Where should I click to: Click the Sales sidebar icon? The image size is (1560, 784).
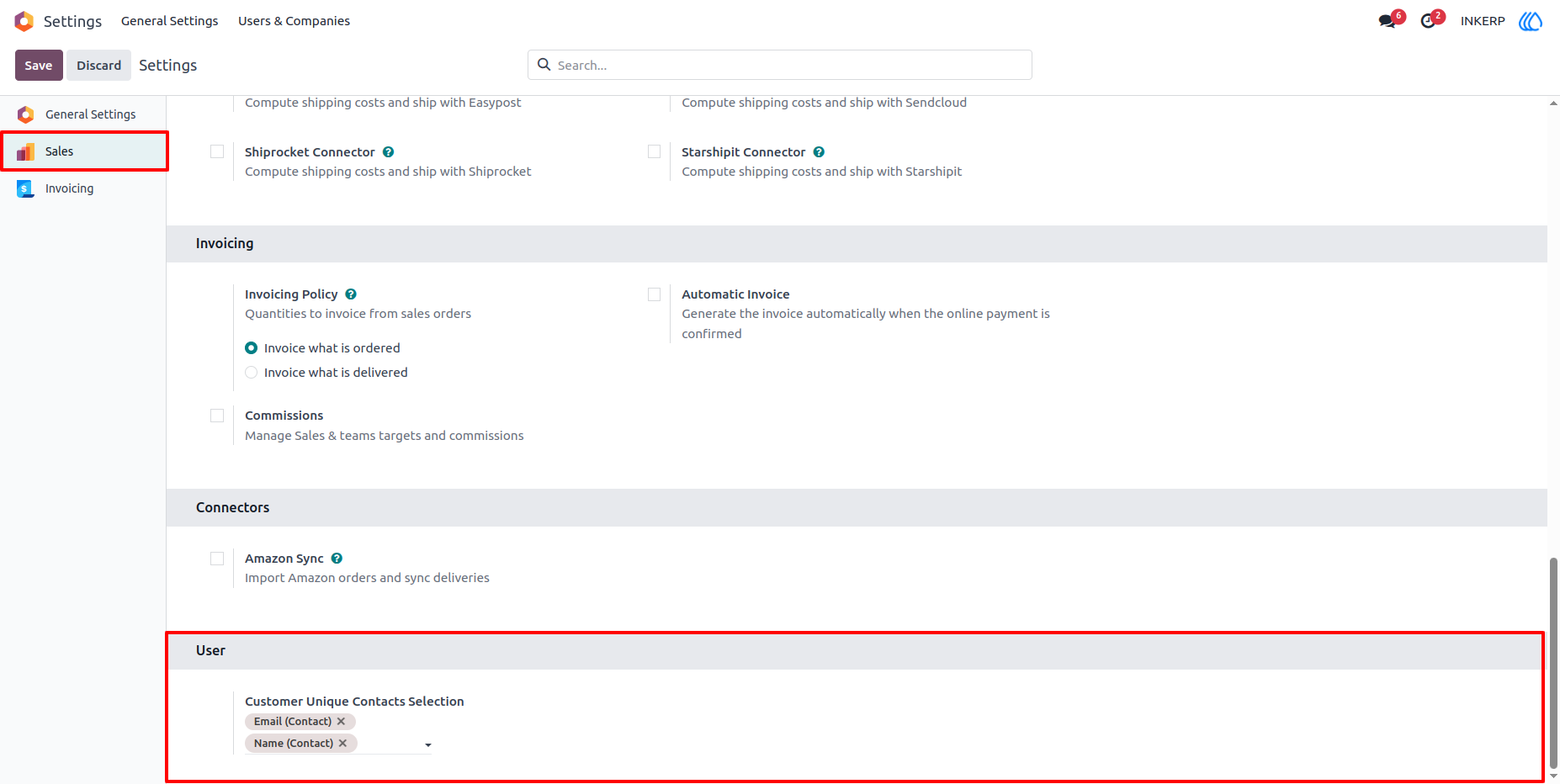26,151
